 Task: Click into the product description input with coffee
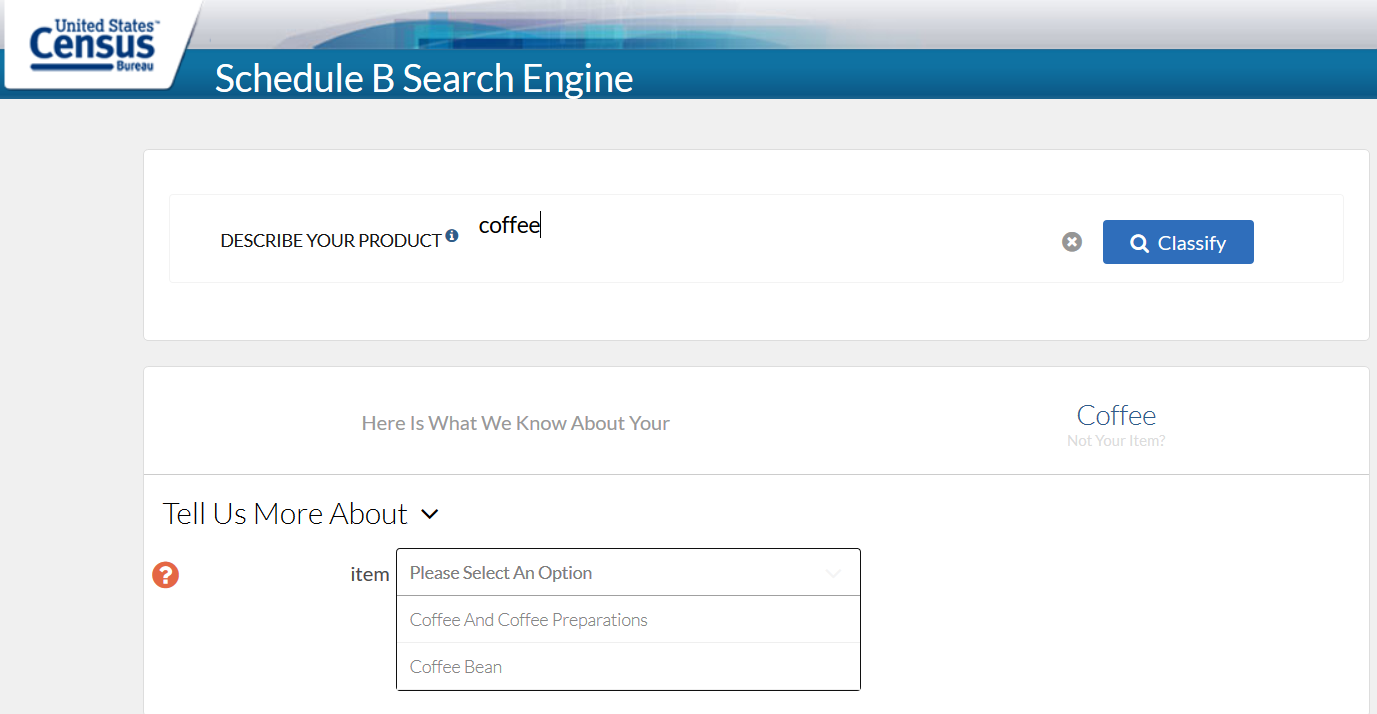760,226
